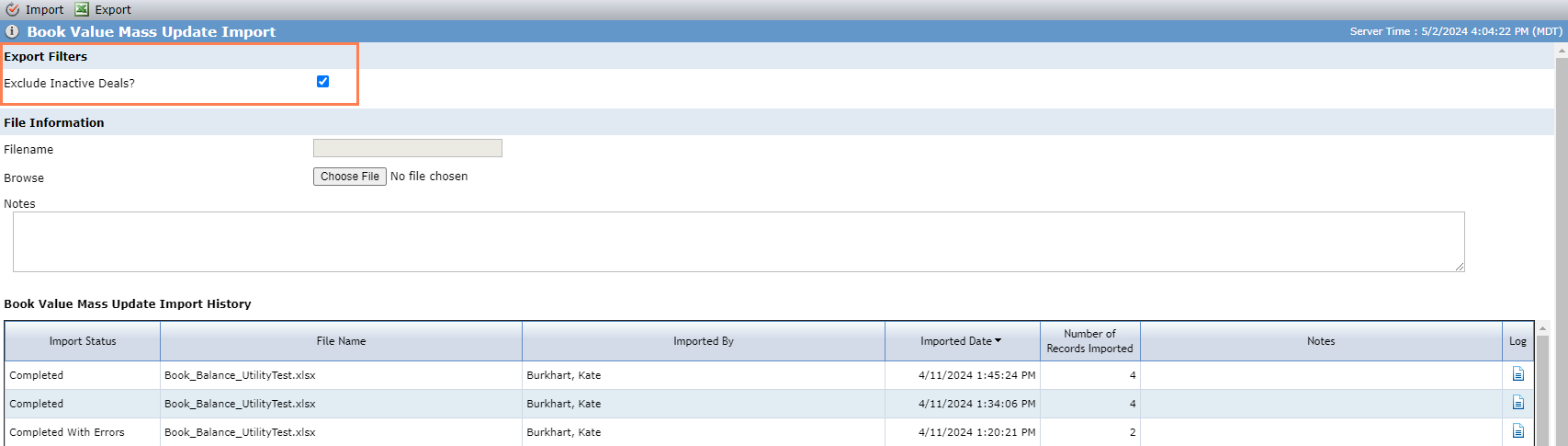Click the Import Status column header
1568x446 pixels.
pos(83,341)
